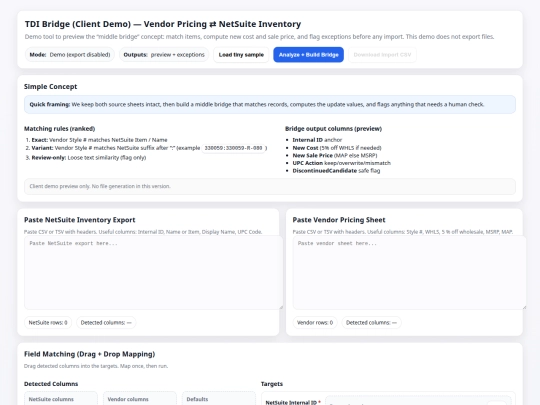540x405 pixels.
Task: Click the Outputs: preview + exceptions pill
Action: [164, 55]
